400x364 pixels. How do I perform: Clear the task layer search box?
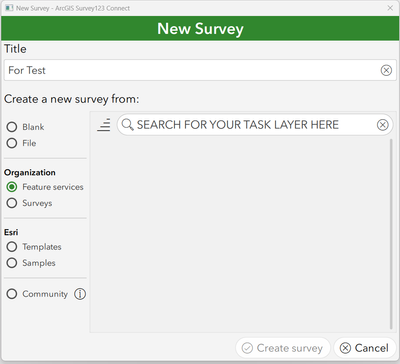(382, 125)
